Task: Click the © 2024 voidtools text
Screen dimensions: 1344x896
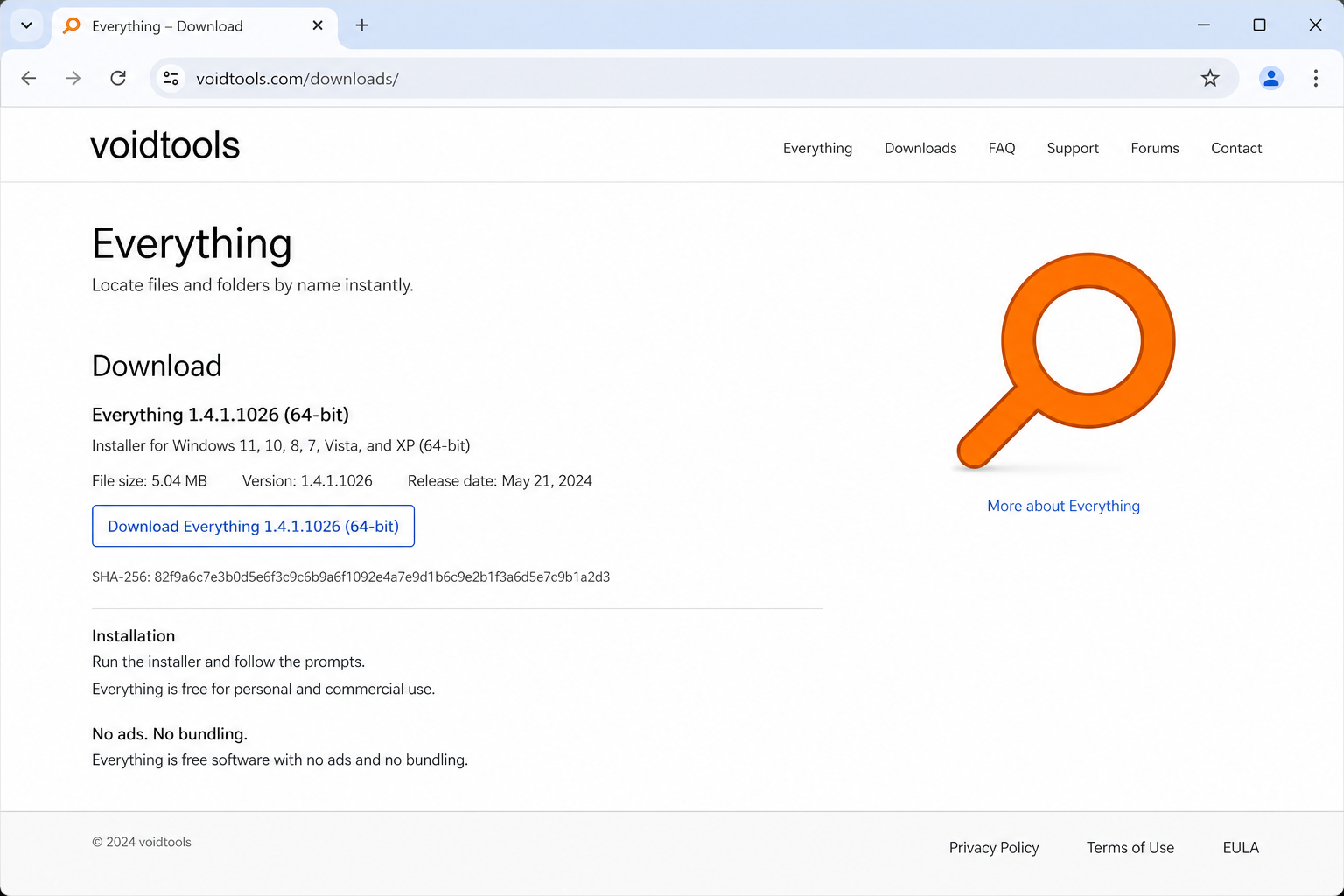Action: pos(142,842)
